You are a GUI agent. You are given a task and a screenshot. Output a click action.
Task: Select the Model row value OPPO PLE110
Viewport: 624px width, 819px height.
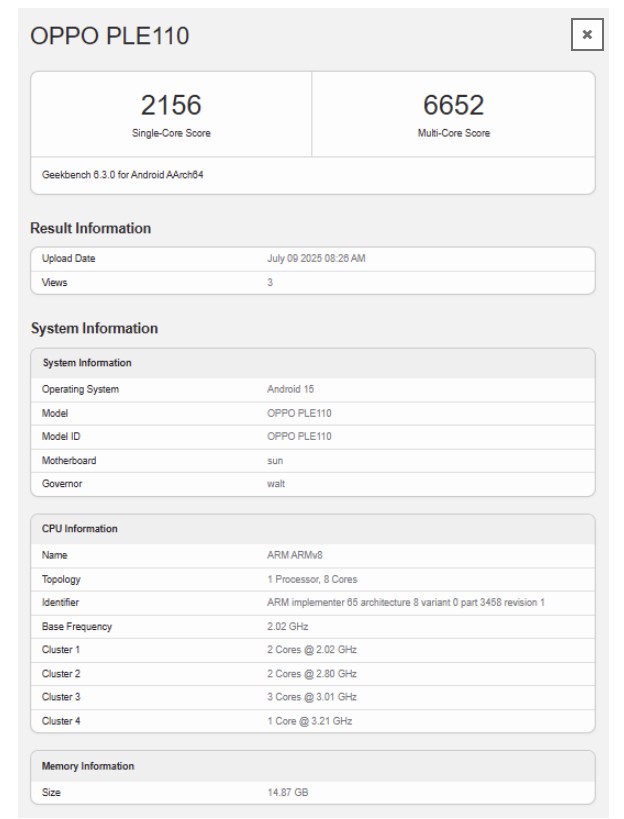point(299,414)
